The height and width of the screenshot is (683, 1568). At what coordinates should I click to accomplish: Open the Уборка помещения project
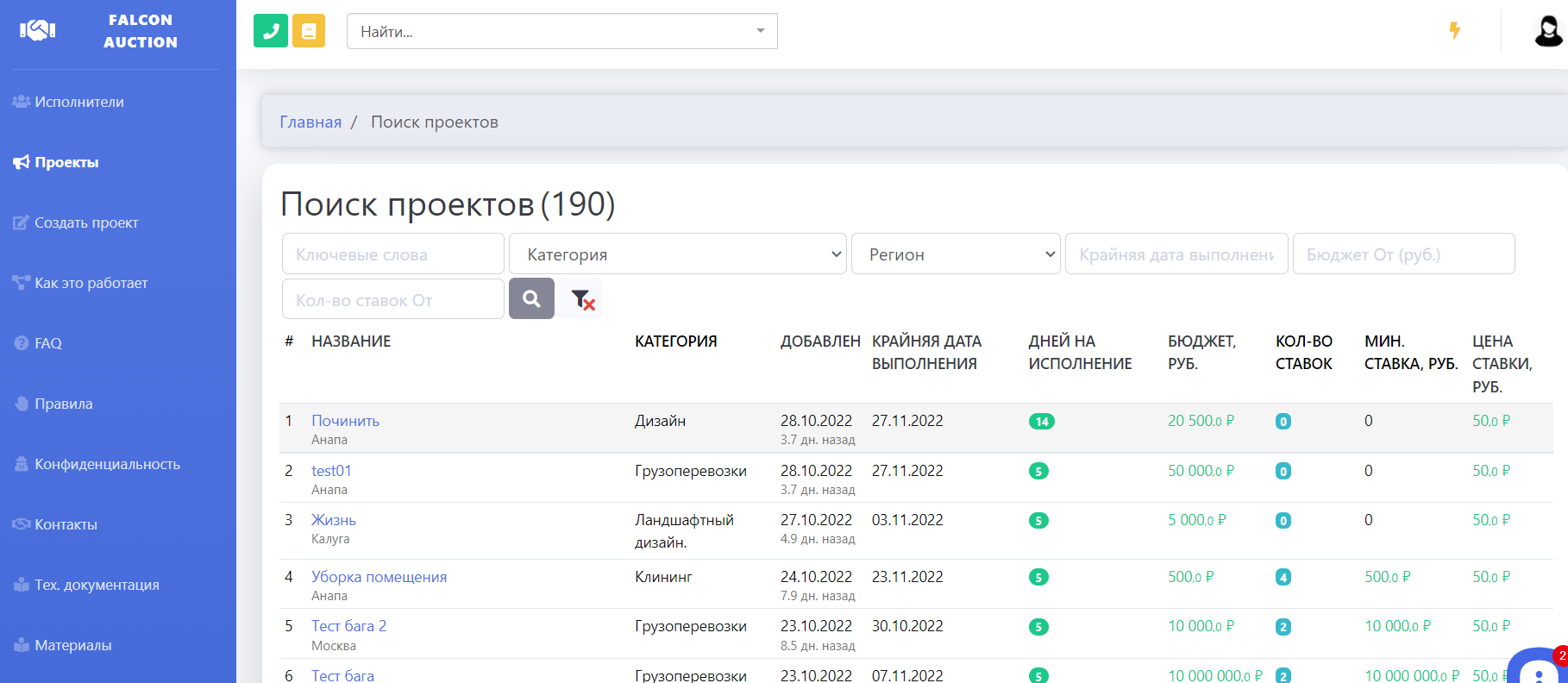click(x=379, y=577)
